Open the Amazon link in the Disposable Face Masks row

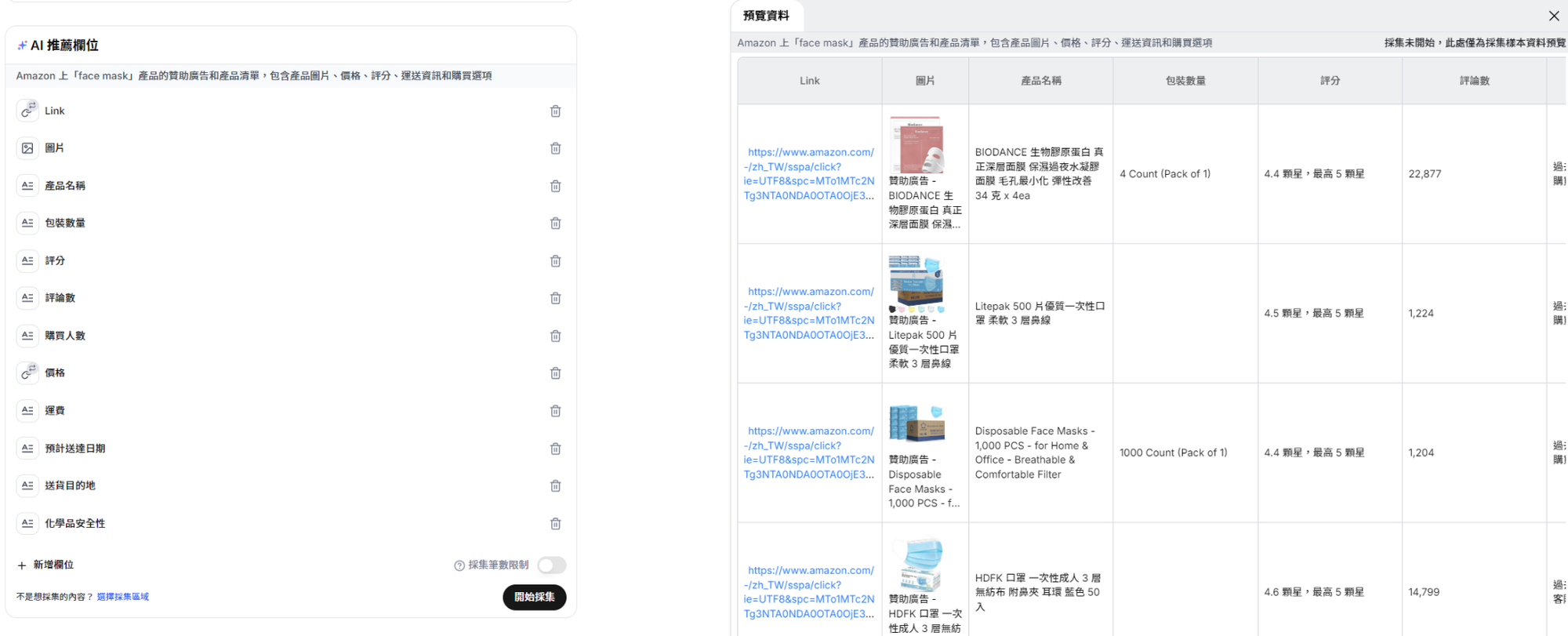(809, 453)
